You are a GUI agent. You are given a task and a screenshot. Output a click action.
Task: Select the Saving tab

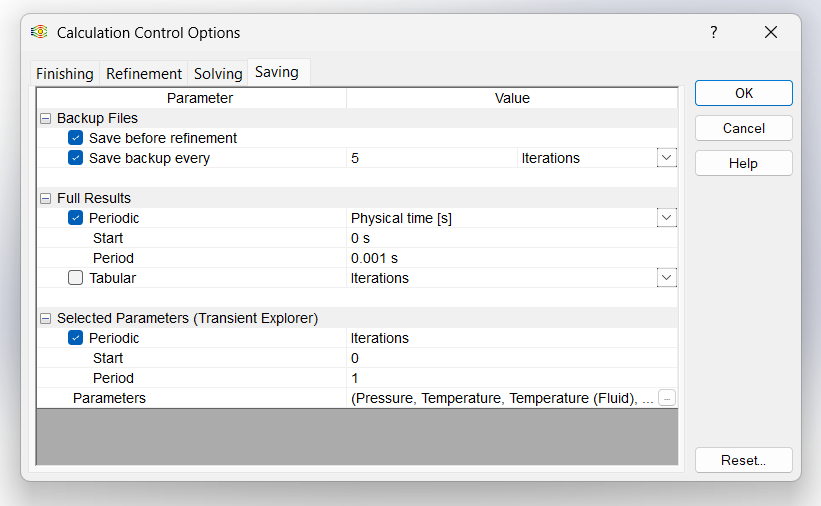277,72
